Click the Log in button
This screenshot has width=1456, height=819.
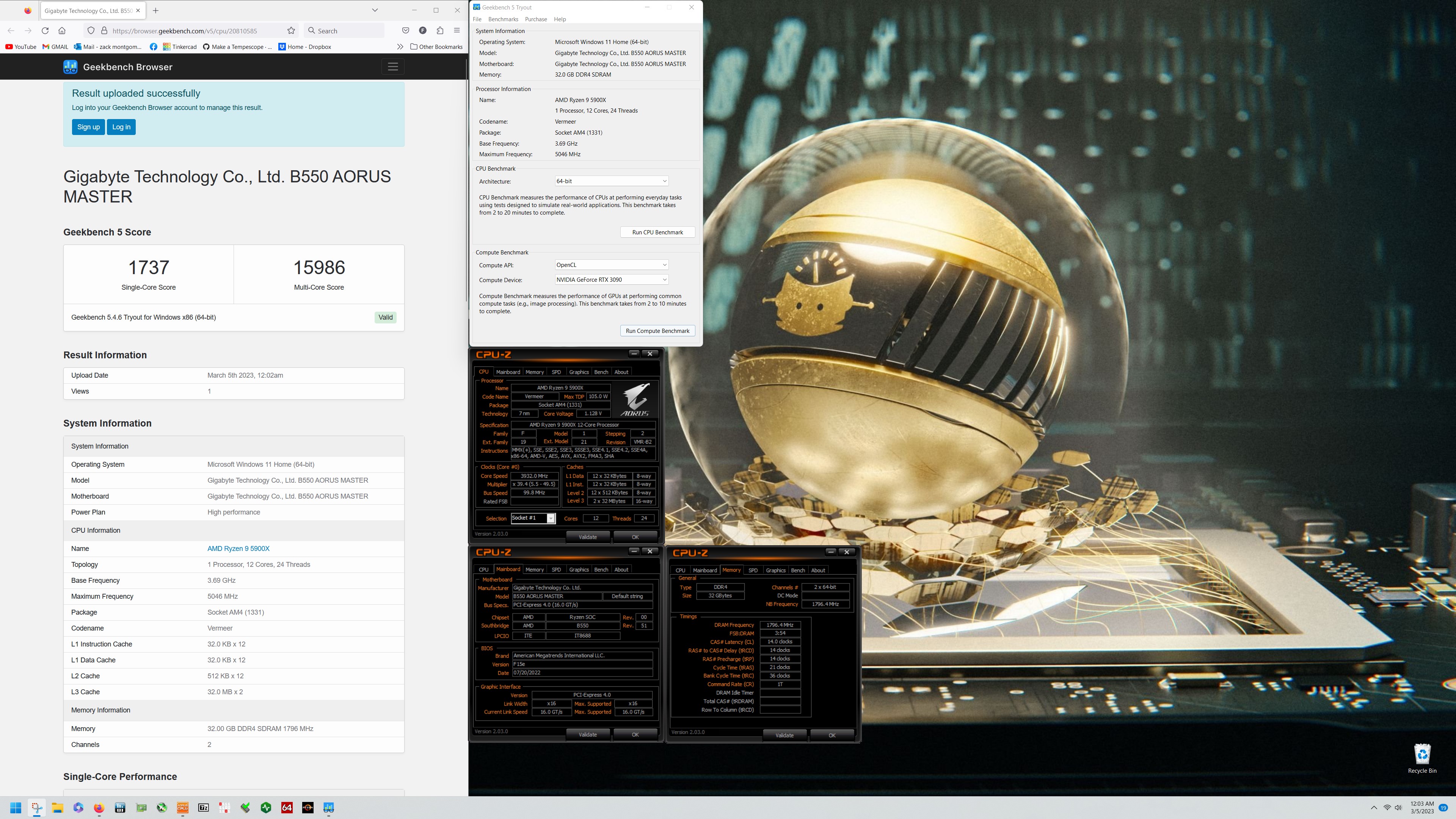(x=121, y=127)
